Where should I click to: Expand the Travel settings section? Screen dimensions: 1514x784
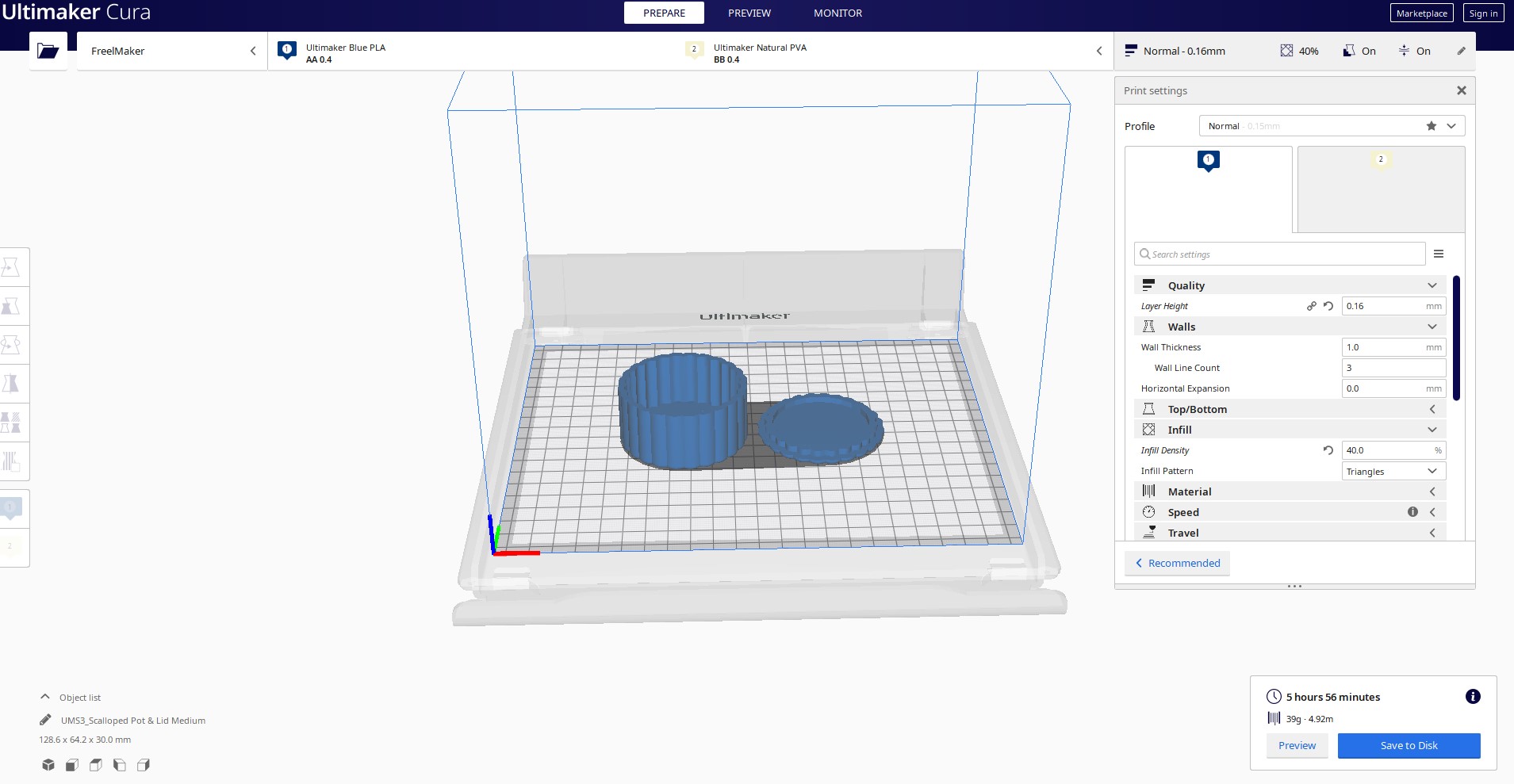click(x=1290, y=533)
